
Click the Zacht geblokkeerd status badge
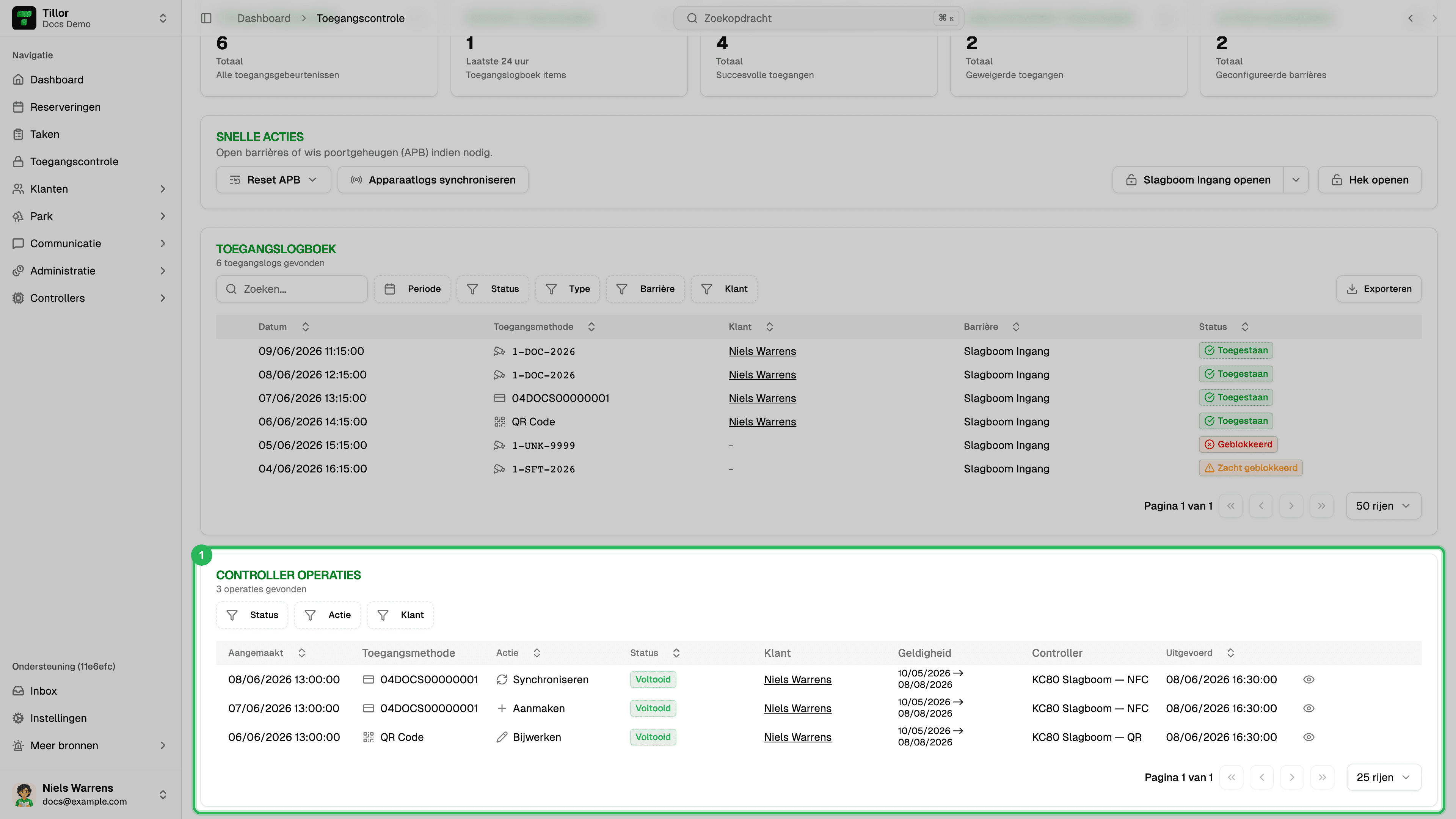pyautogui.click(x=1251, y=468)
